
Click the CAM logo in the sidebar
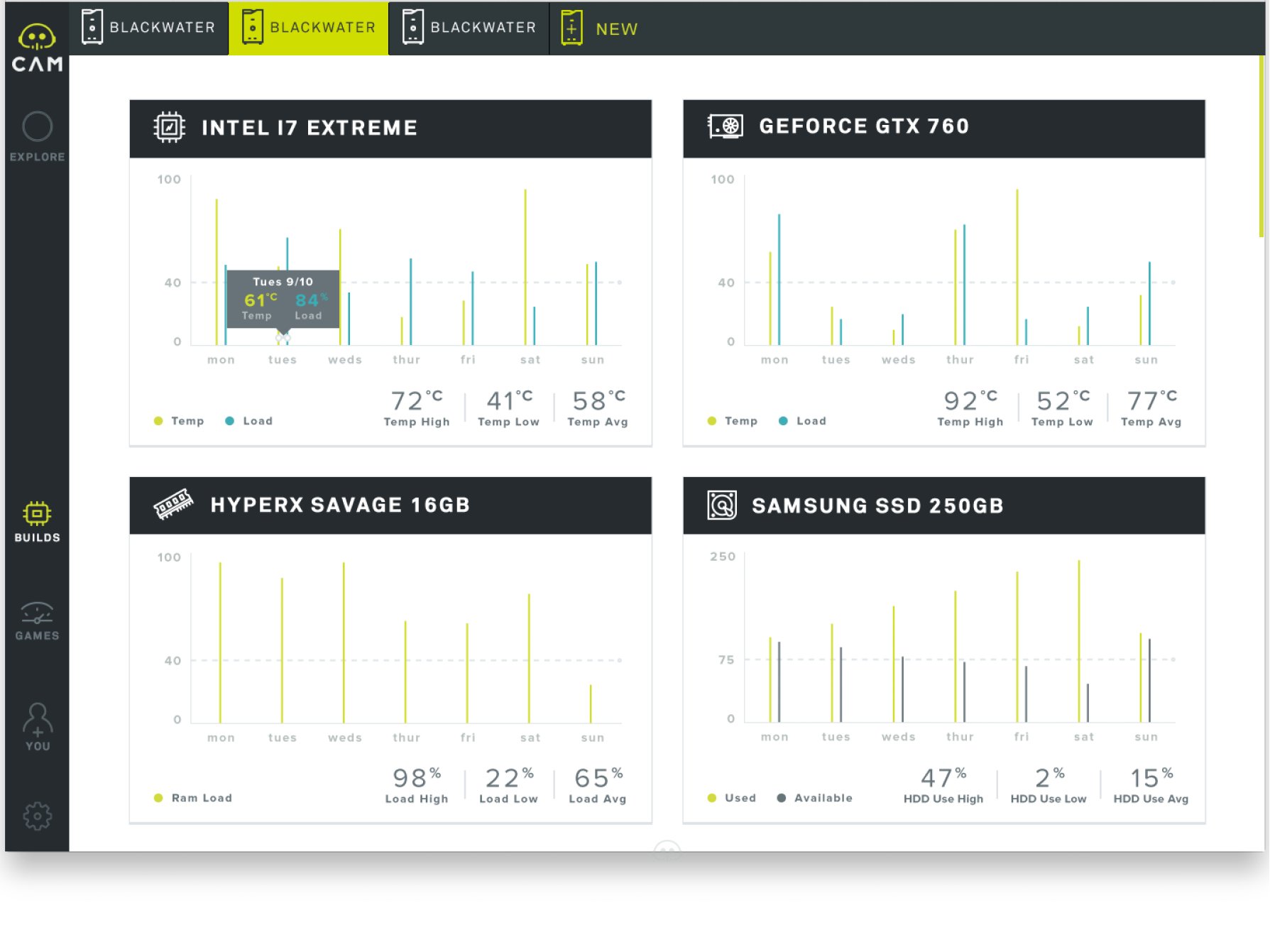(37, 48)
